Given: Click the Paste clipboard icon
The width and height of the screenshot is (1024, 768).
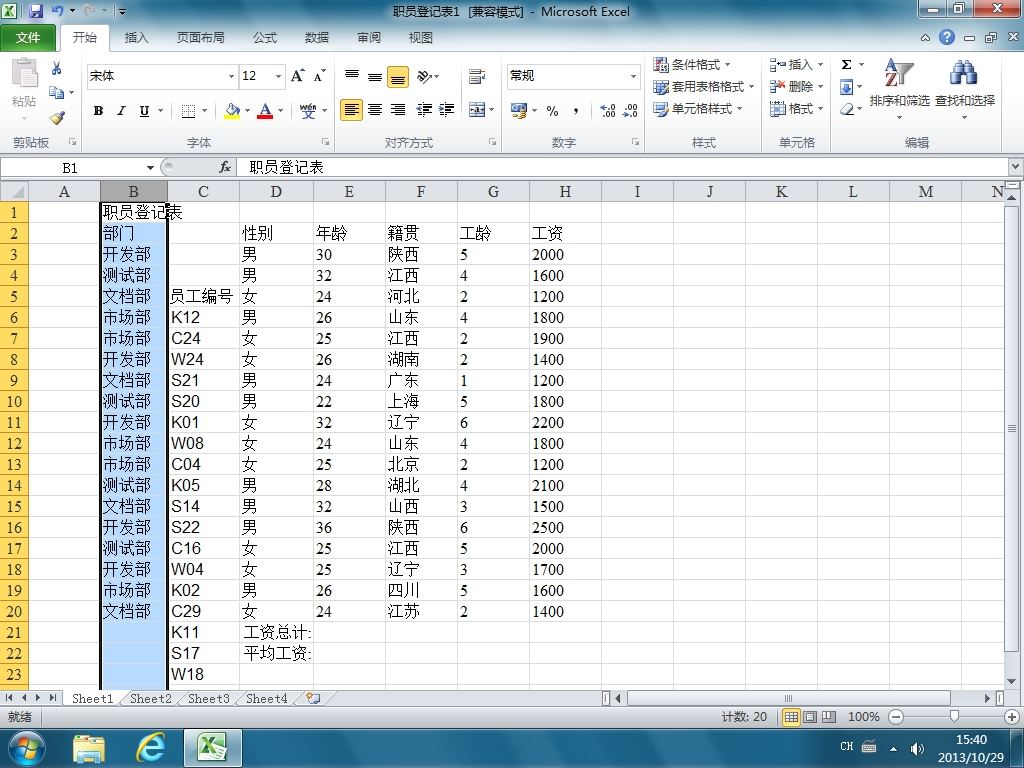Looking at the screenshot, I should pos(24,72).
